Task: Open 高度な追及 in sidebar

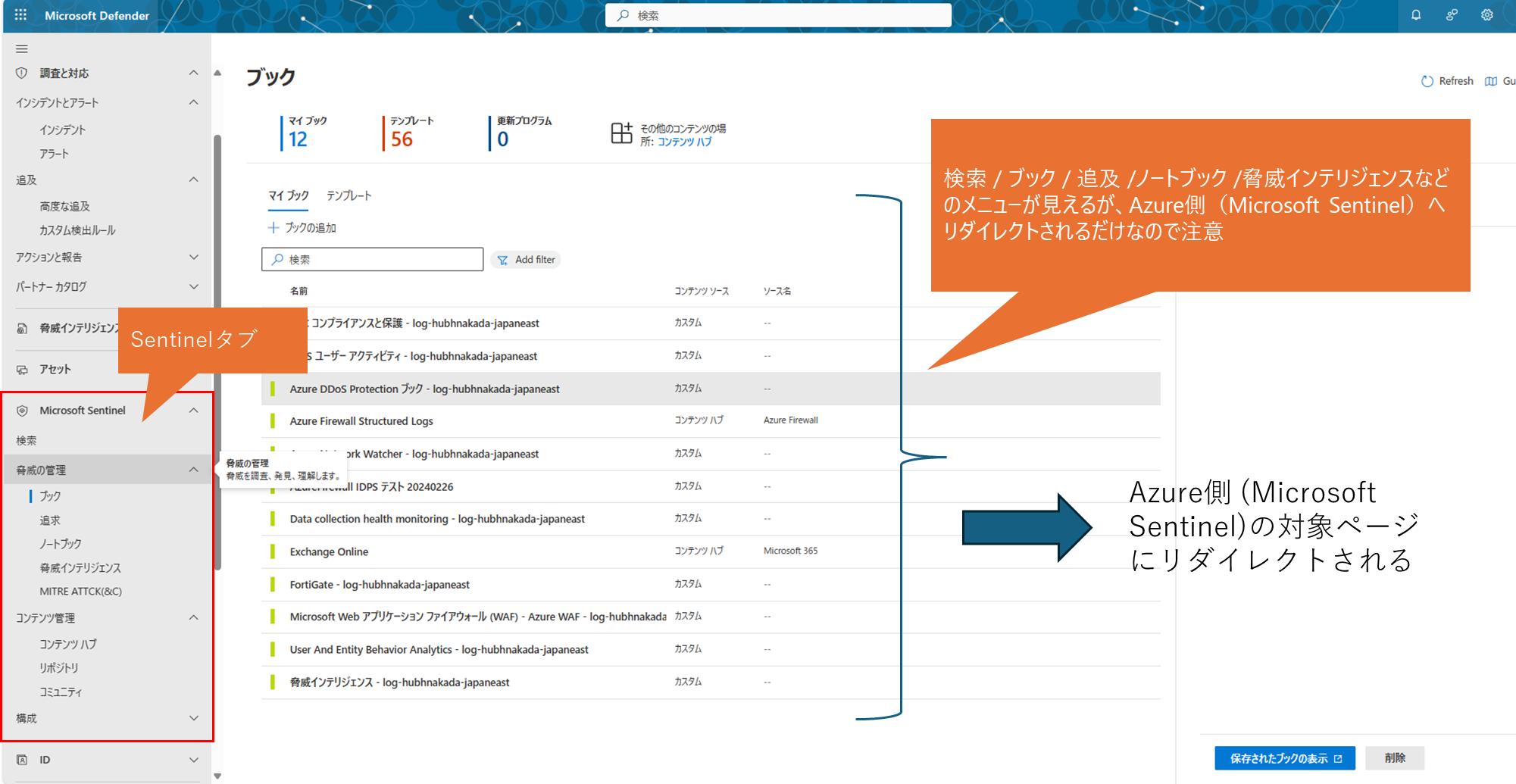Action: tap(64, 206)
